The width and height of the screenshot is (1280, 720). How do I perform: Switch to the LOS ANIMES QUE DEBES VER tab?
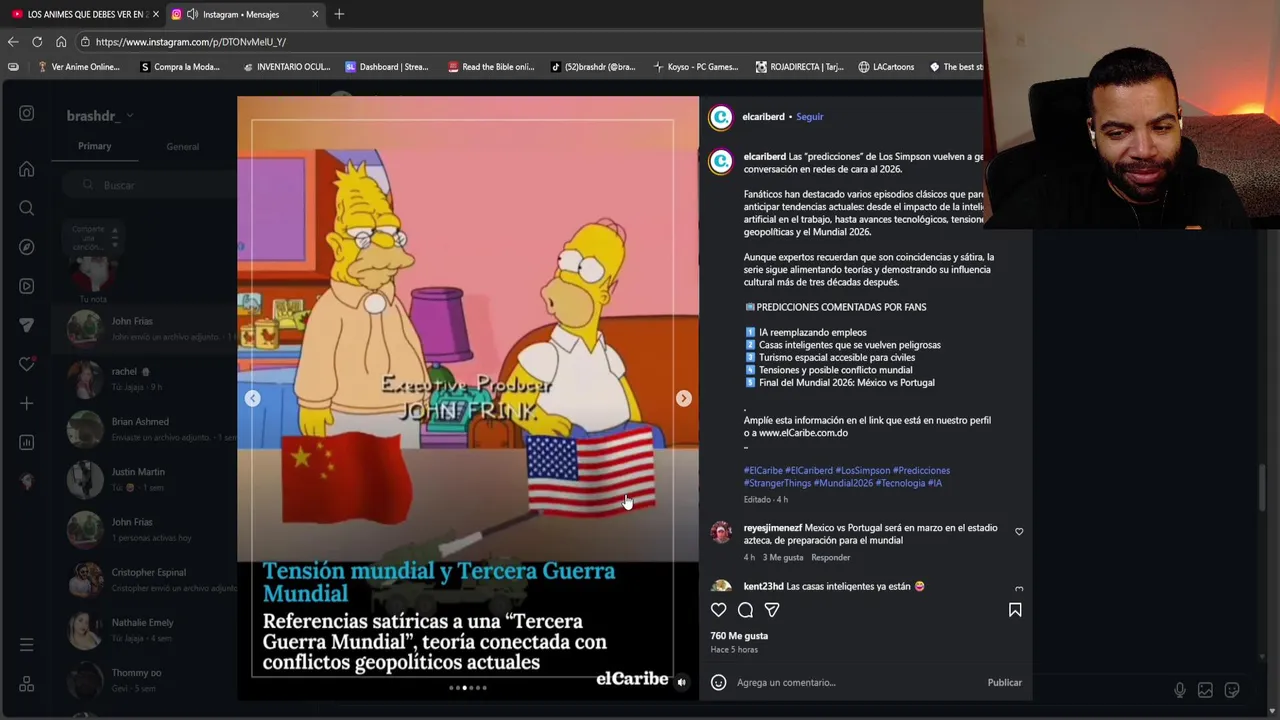(82, 14)
